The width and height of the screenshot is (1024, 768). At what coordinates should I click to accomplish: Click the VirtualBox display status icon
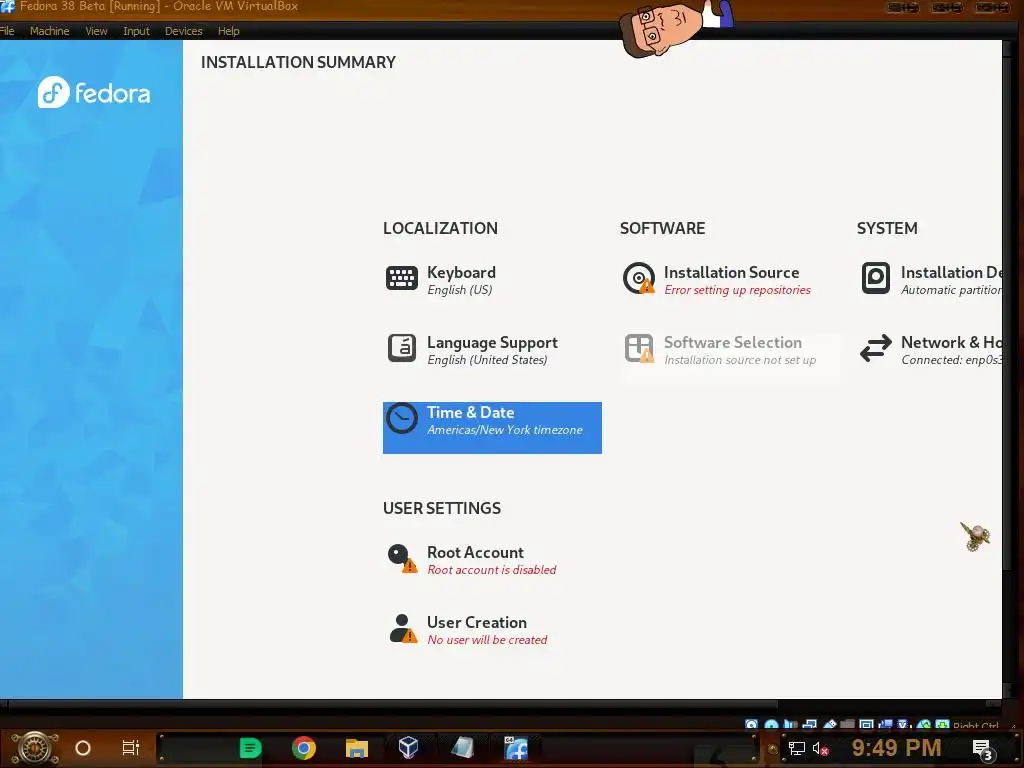point(867,724)
